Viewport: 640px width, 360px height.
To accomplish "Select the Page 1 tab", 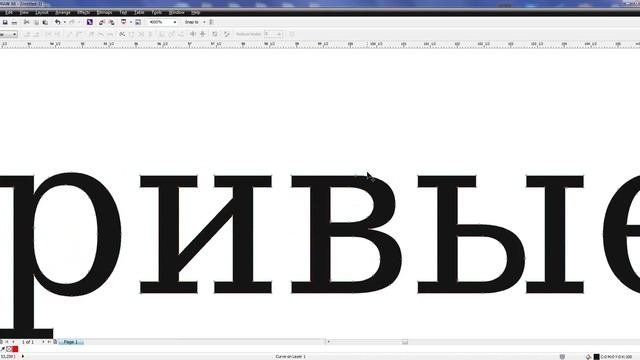I will (x=71, y=342).
